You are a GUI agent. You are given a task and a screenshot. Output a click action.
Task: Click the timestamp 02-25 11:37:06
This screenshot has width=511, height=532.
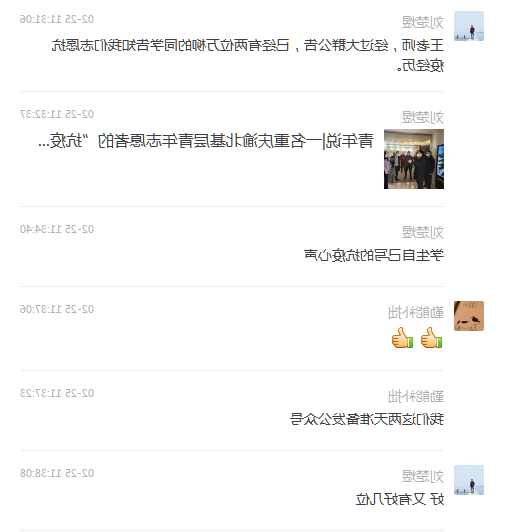click(57, 309)
